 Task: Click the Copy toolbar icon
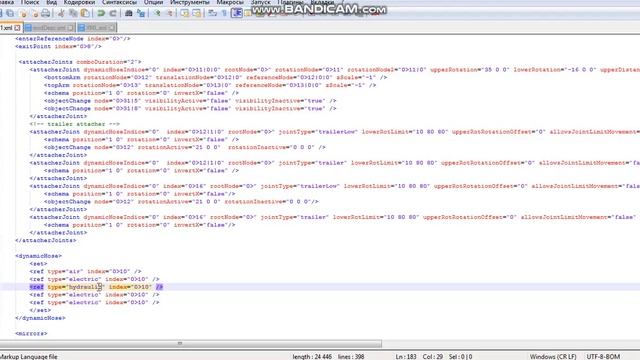coord(73,13)
